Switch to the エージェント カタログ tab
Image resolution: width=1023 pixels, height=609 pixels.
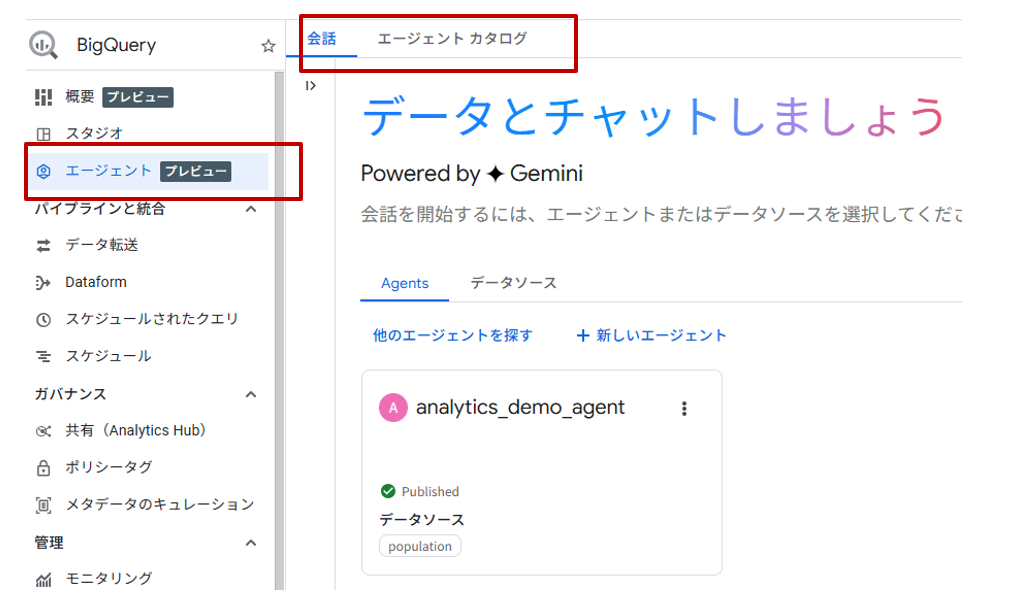click(x=451, y=39)
